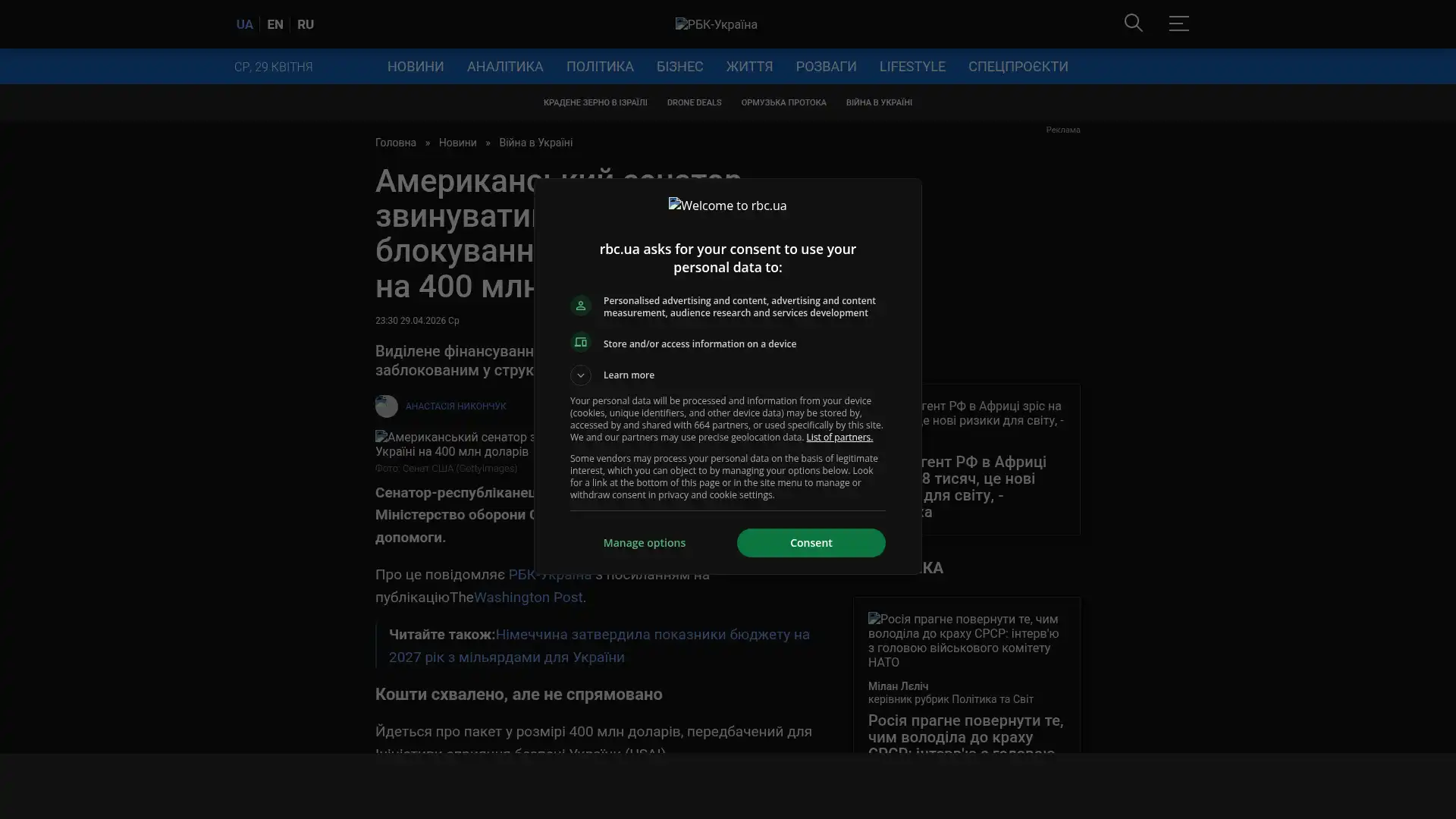Image resolution: width=1456 pixels, height=819 pixels.
Task: Open the DRONE DEALS topic
Action: [694, 102]
